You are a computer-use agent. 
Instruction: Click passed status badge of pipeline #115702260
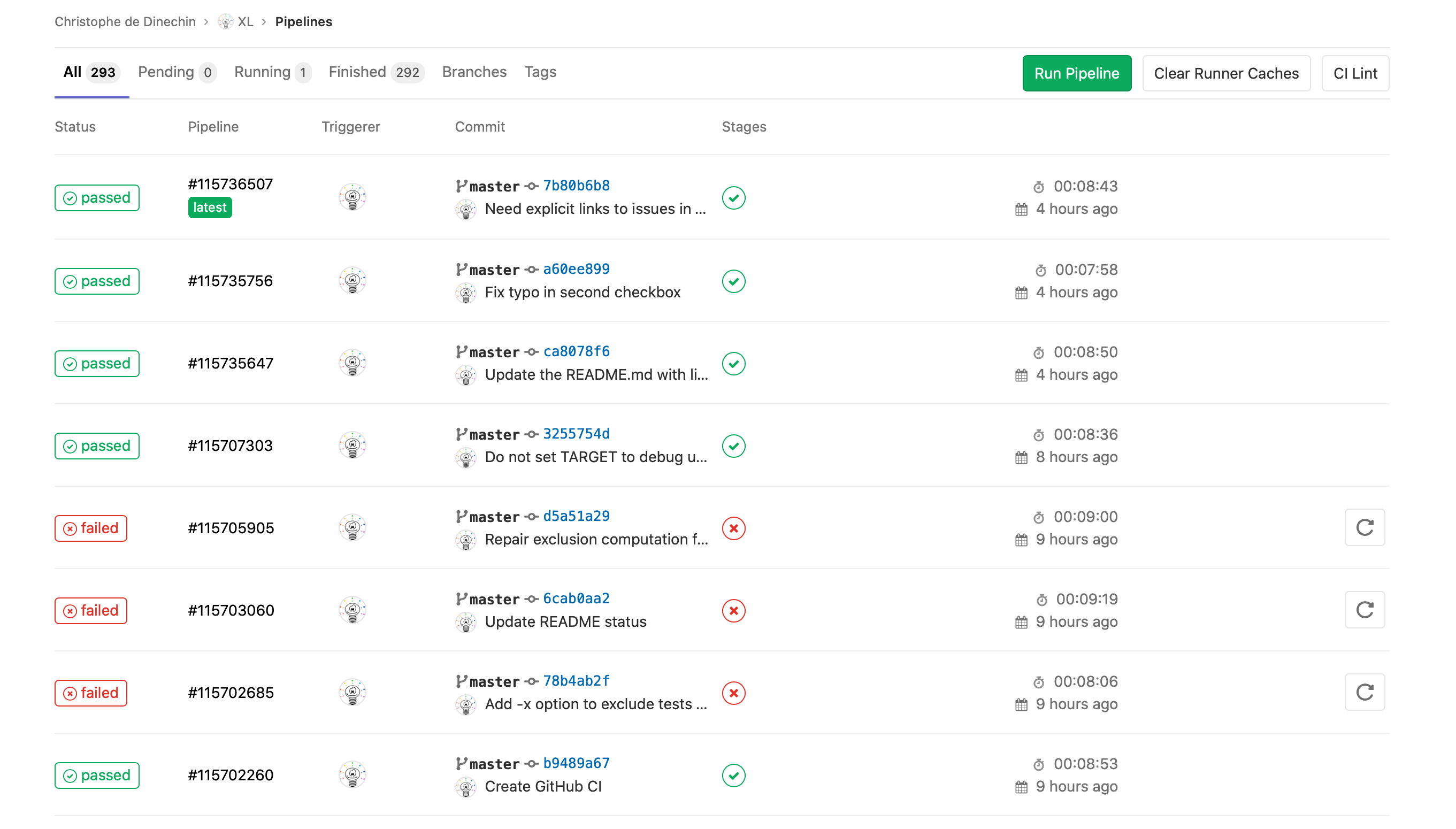tap(97, 776)
